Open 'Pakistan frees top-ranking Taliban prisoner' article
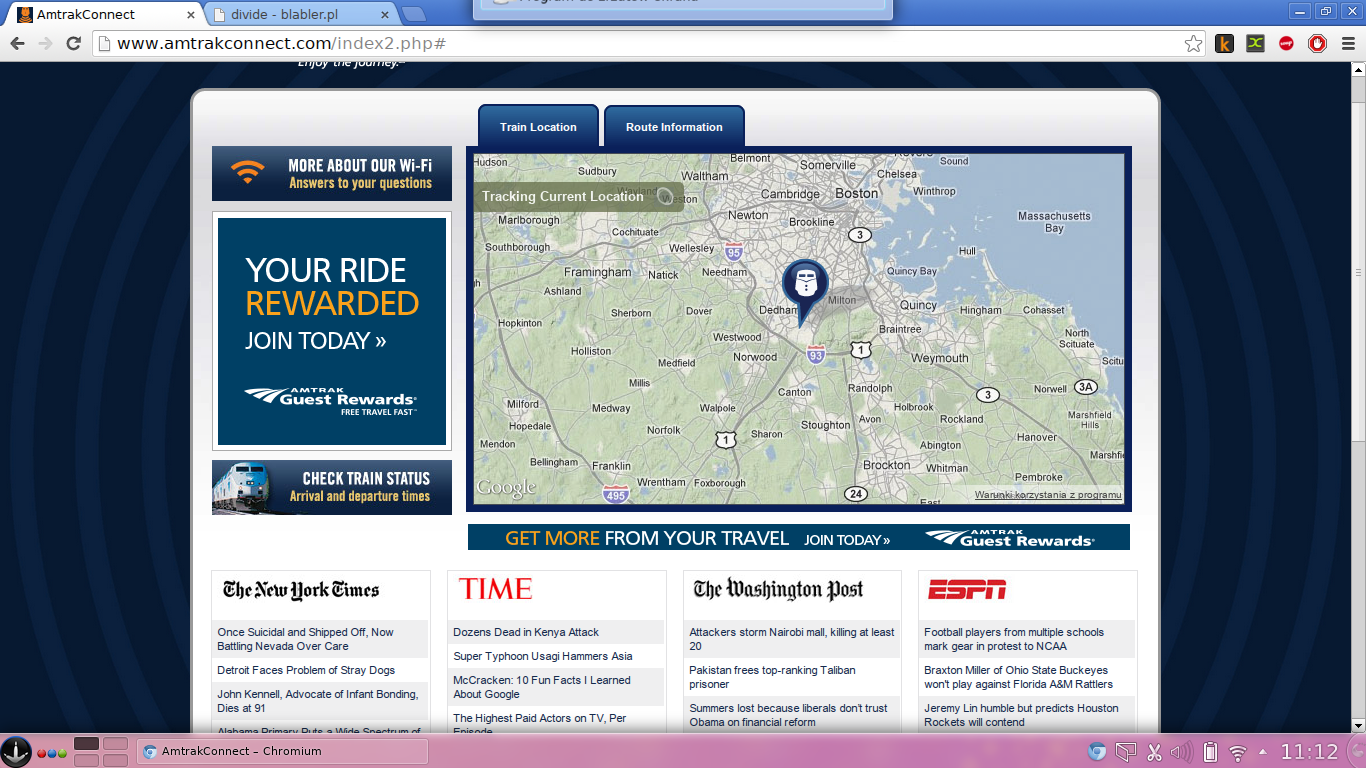 click(x=772, y=677)
